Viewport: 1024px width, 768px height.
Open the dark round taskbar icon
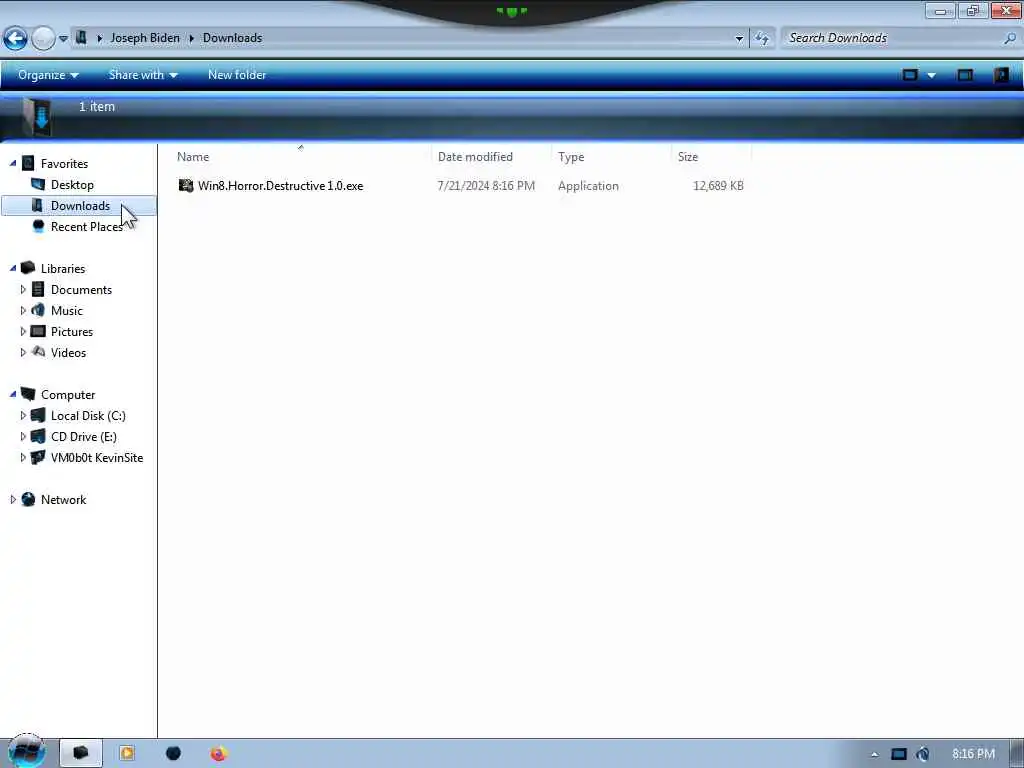tap(173, 753)
